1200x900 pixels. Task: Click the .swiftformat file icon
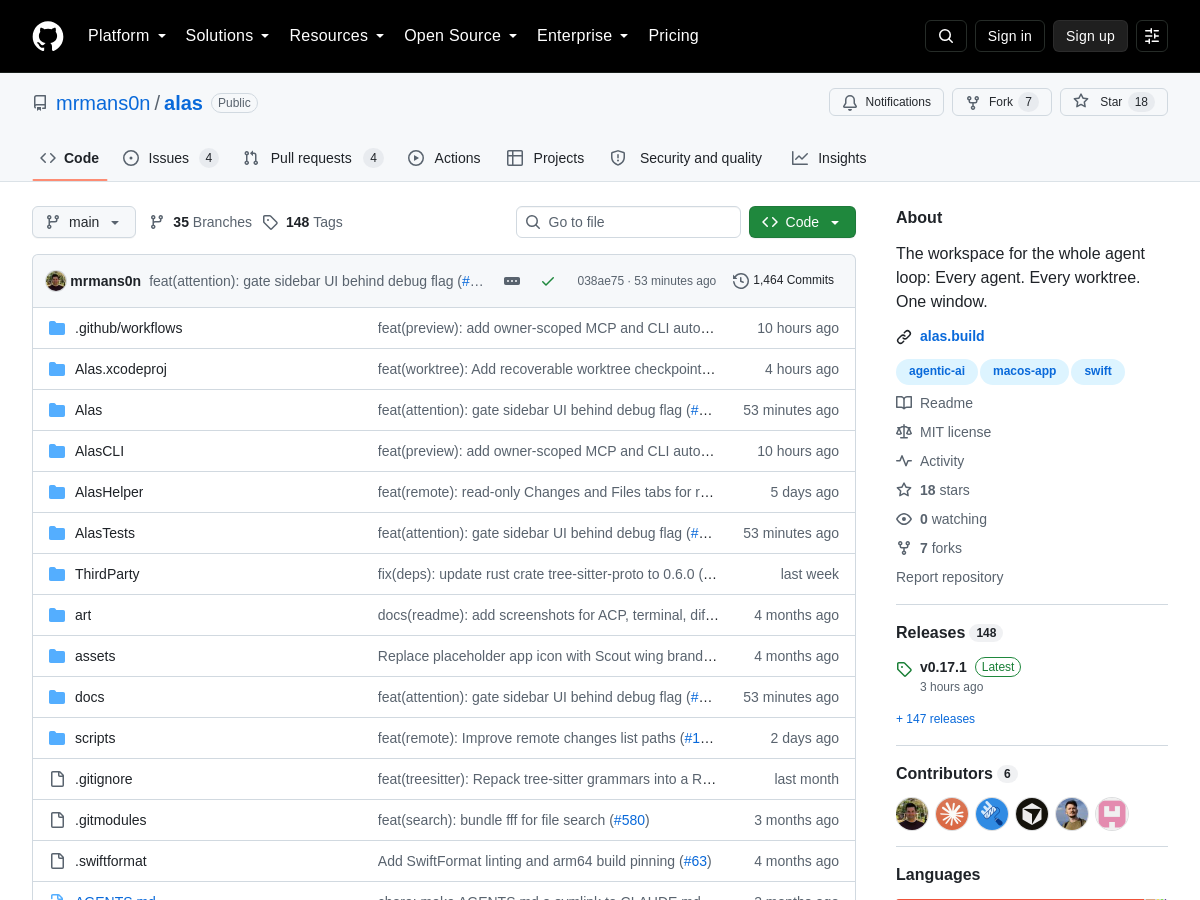[x=57, y=861]
